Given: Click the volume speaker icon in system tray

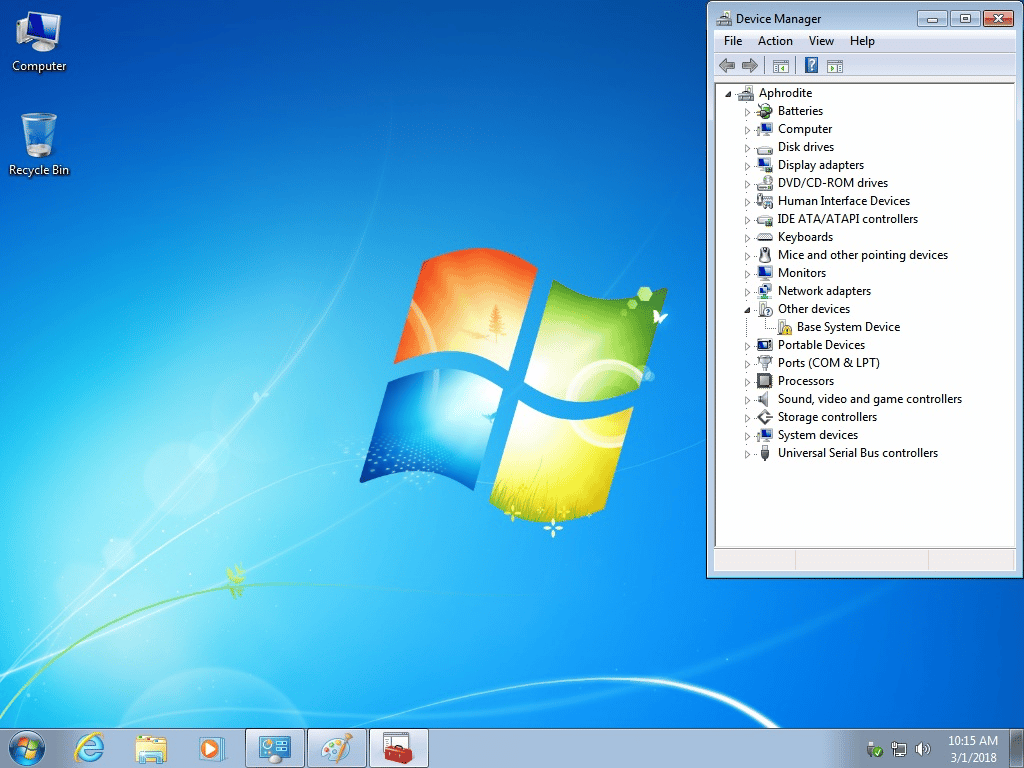Looking at the screenshot, I should [x=922, y=748].
